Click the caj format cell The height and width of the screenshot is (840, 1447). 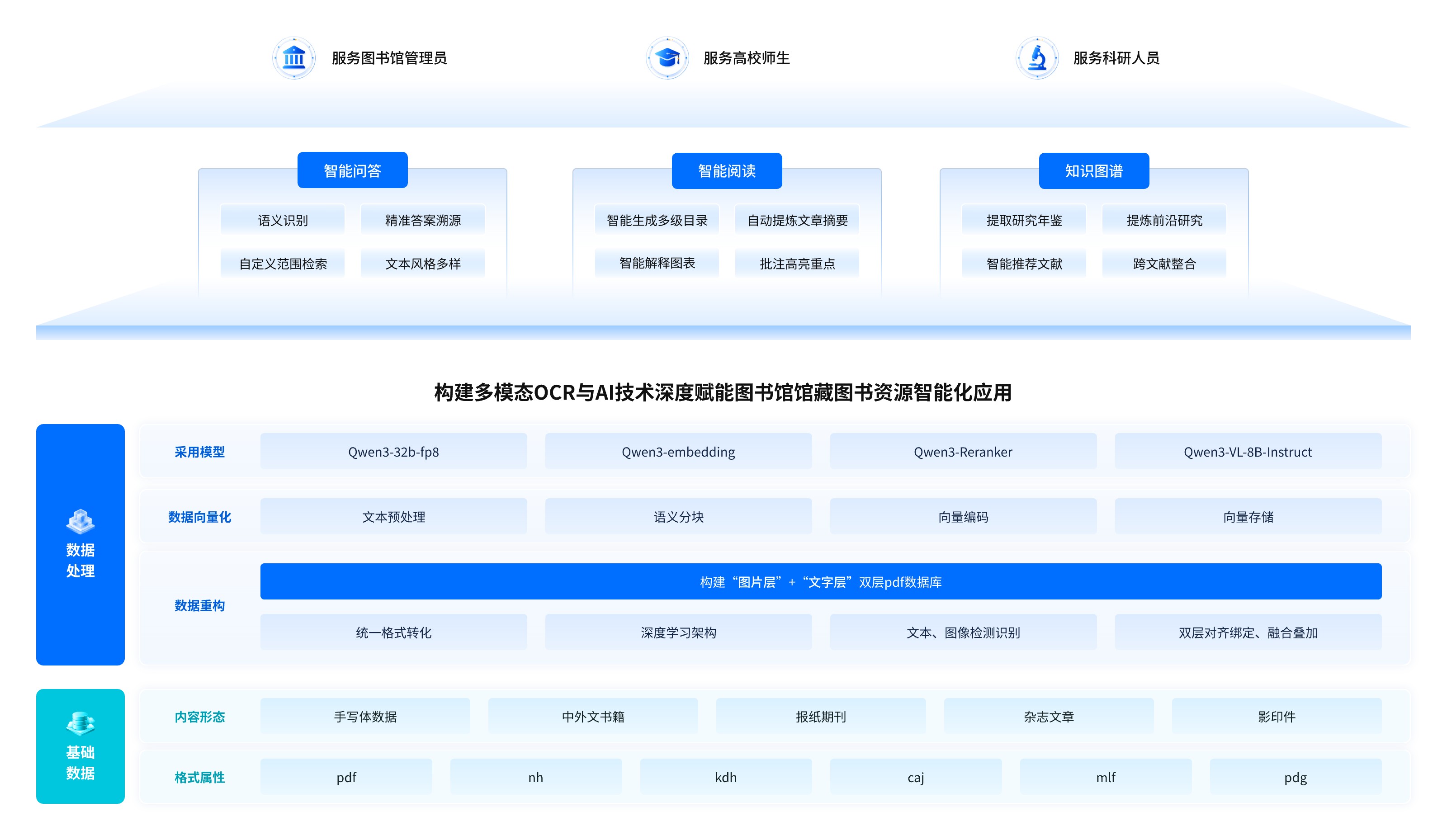pos(916,777)
